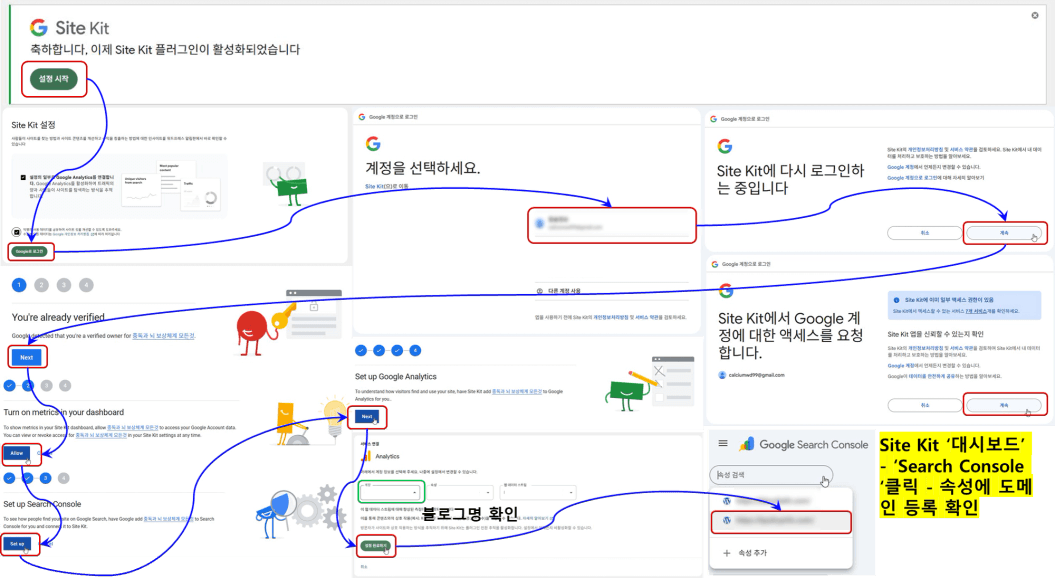Click '취소' in the re-login panel
Viewport: 1055px width, 578px height.
pos(924,233)
